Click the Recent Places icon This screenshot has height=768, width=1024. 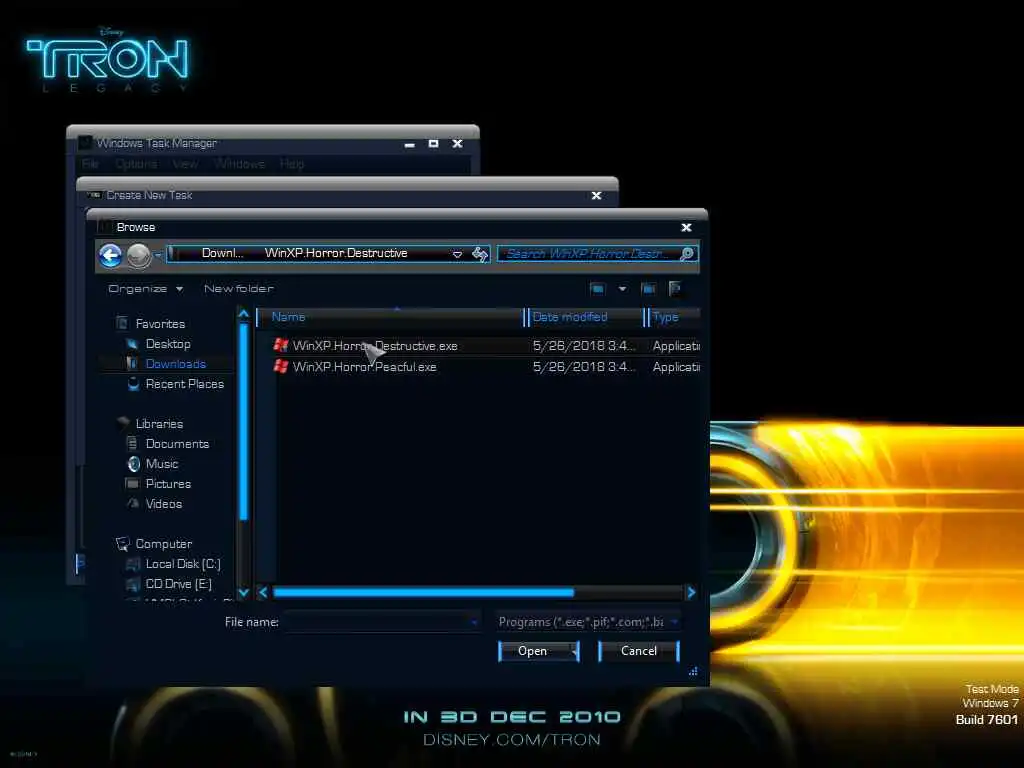(x=133, y=384)
